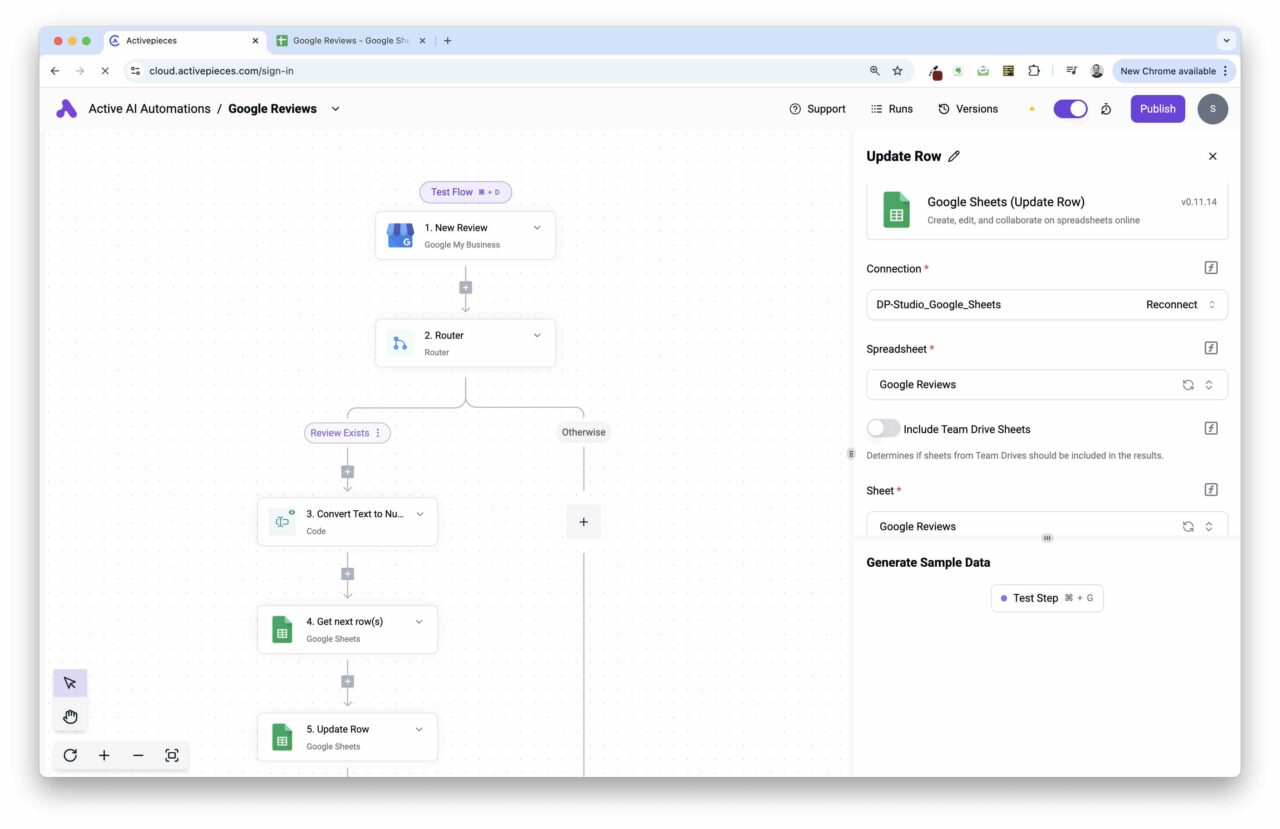Refresh the Spreadsheet dropdown options
This screenshot has width=1280, height=829.
pyautogui.click(x=1188, y=385)
